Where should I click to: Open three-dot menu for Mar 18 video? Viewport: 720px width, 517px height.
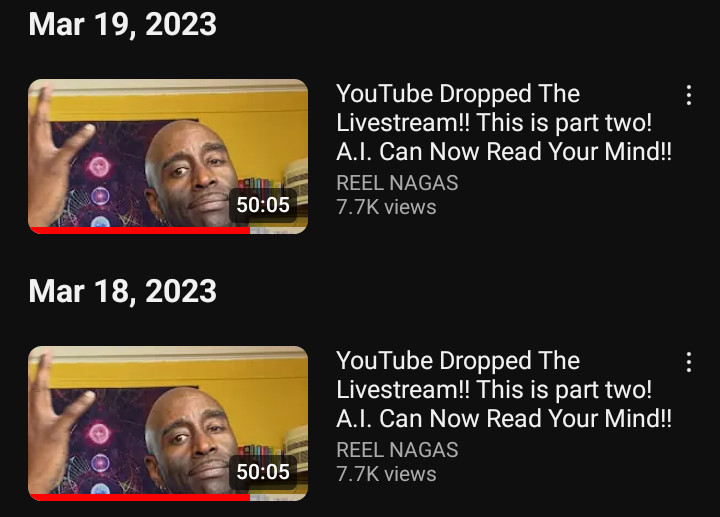click(x=688, y=362)
